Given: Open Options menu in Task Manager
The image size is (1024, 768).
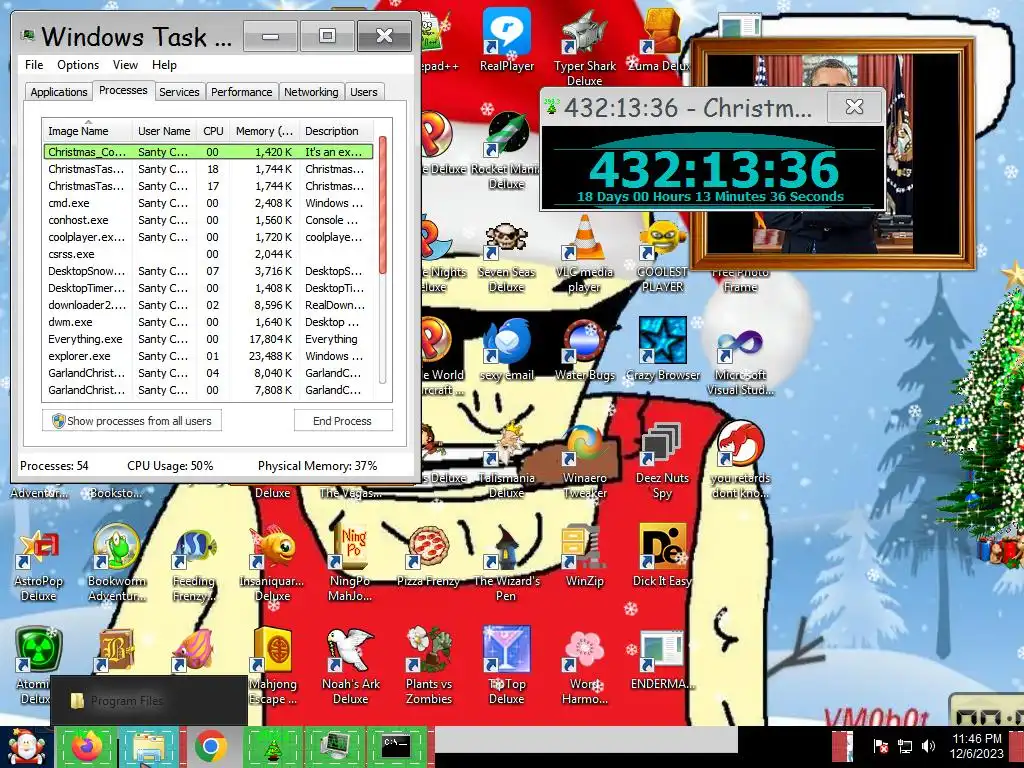Looking at the screenshot, I should click(78, 65).
